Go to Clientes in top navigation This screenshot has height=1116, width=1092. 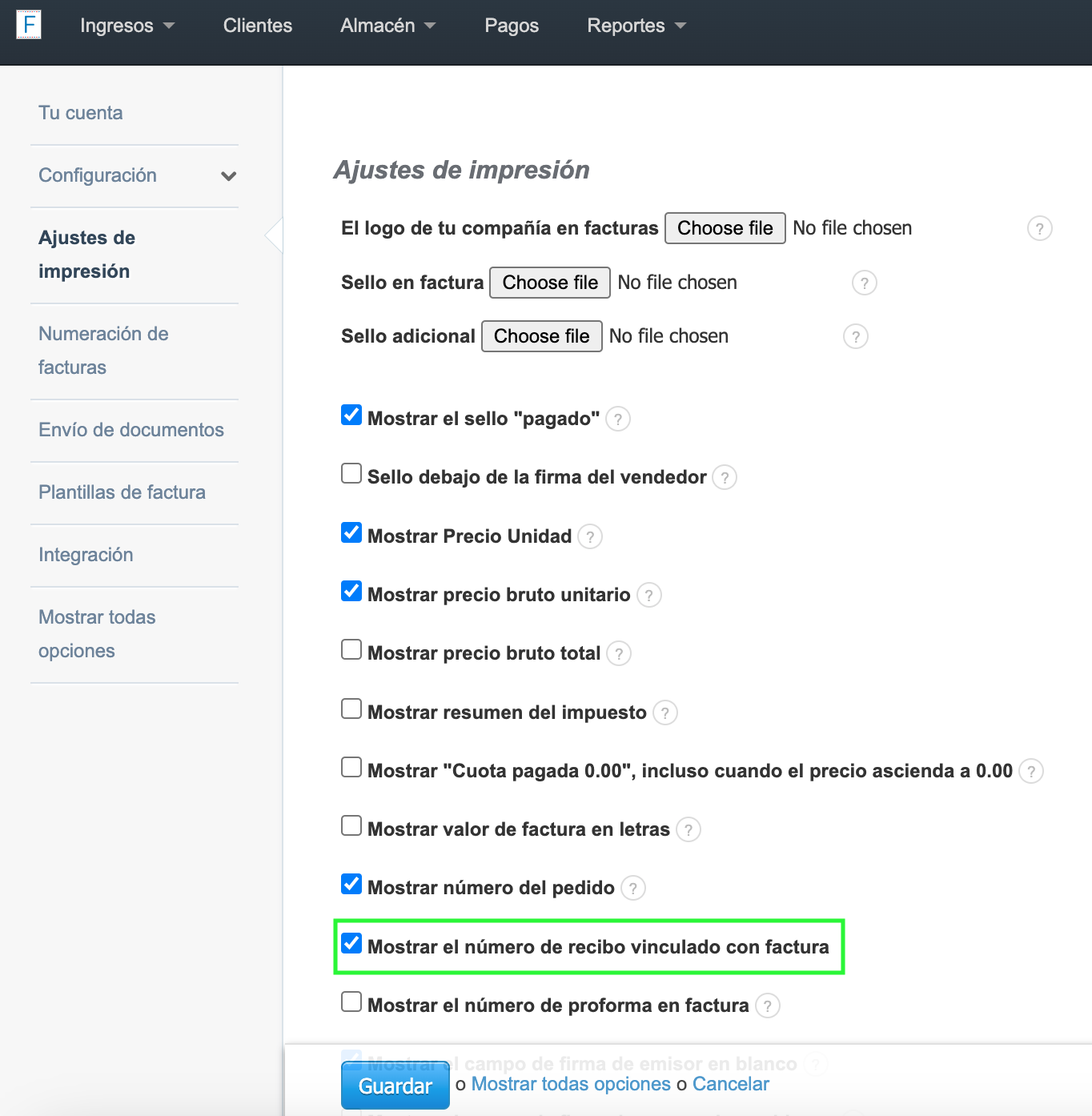point(257,26)
